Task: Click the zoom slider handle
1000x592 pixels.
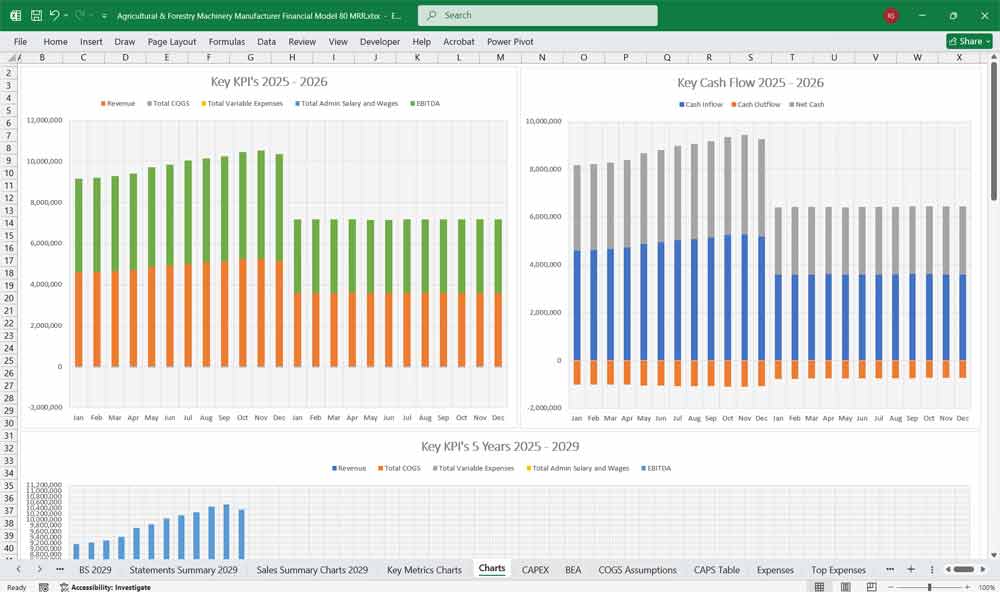Action: pyautogui.click(x=930, y=587)
